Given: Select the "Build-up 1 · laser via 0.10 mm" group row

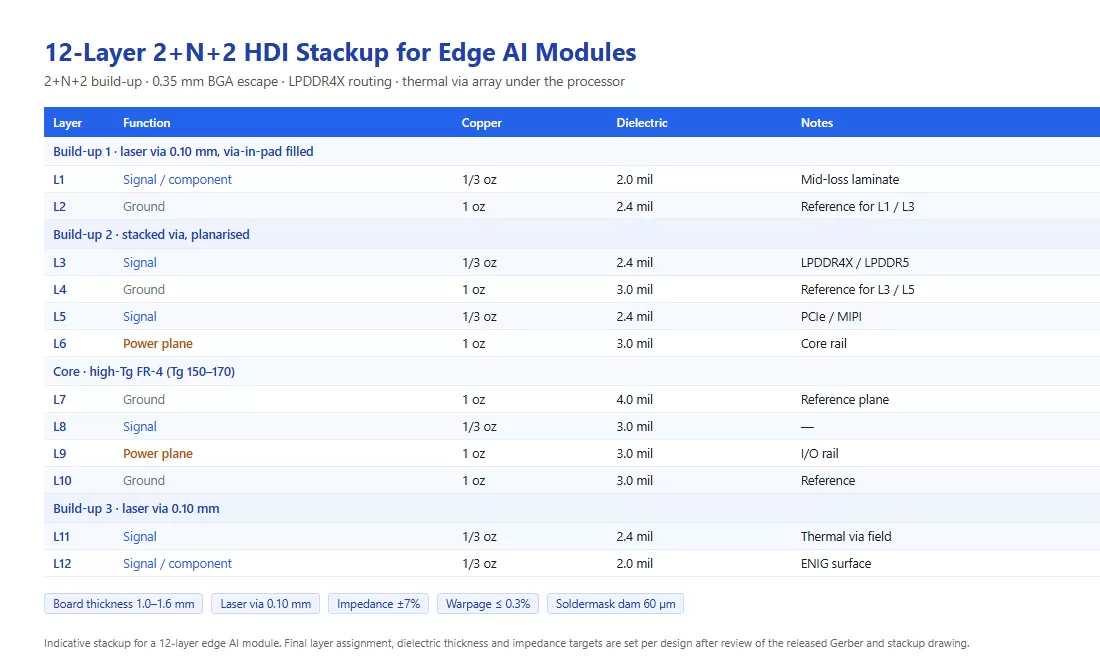Looking at the screenshot, I should [572, 151].
